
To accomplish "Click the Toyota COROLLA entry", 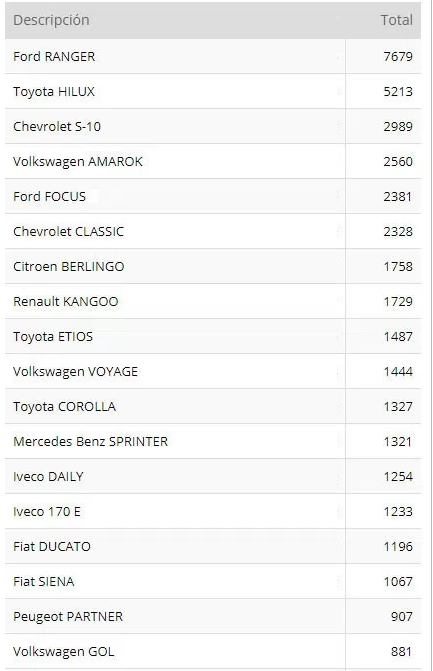I will click(x=65, y=407).
